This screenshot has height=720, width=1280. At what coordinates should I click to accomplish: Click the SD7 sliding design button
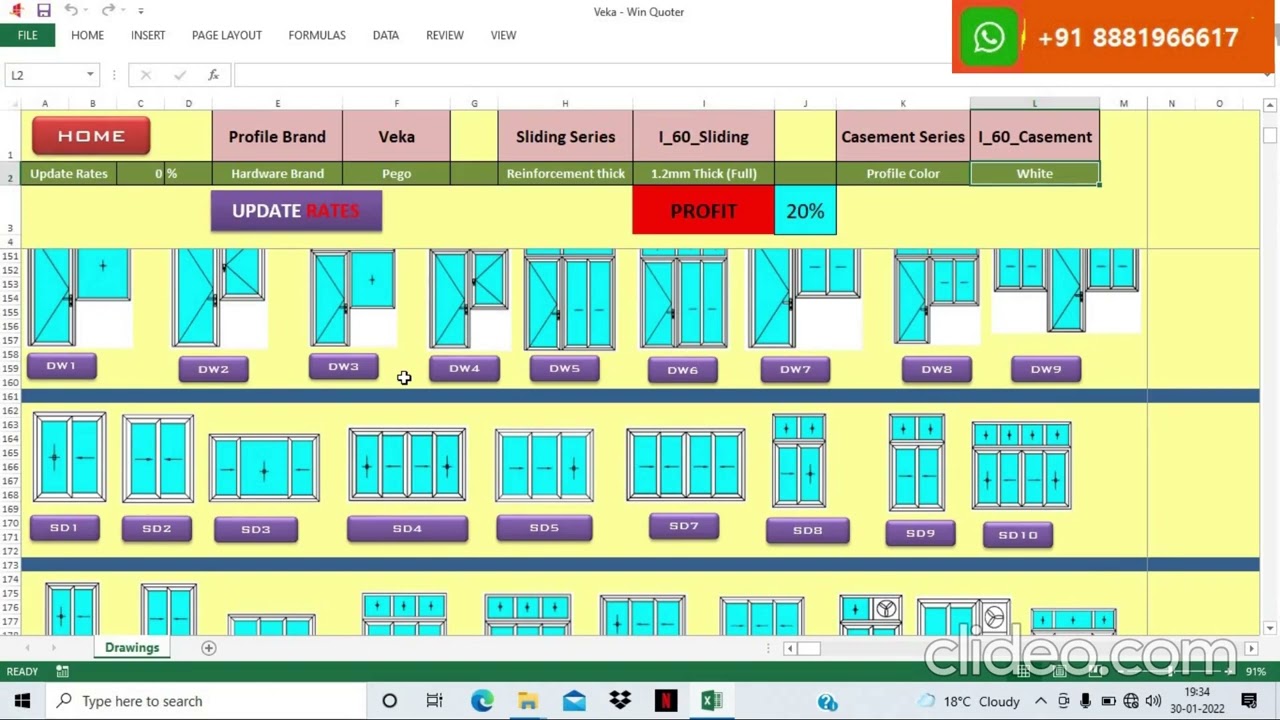[684, 526]
